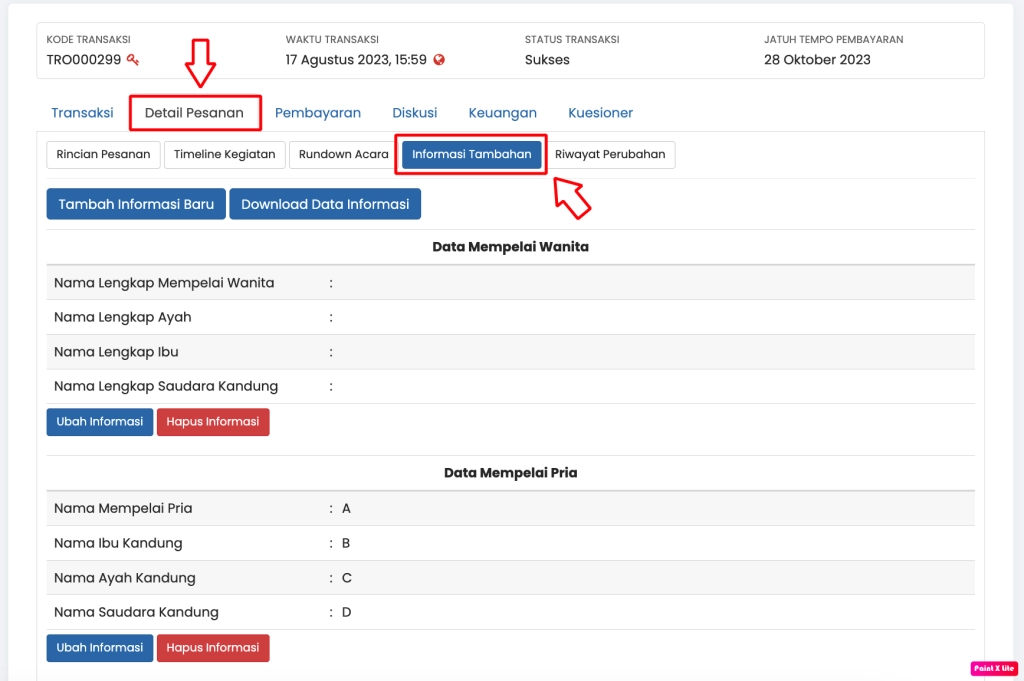The height and width of the screenshot is (681, 1024).
Task: Go to the Diskusi tab
Action: (414, 113)
